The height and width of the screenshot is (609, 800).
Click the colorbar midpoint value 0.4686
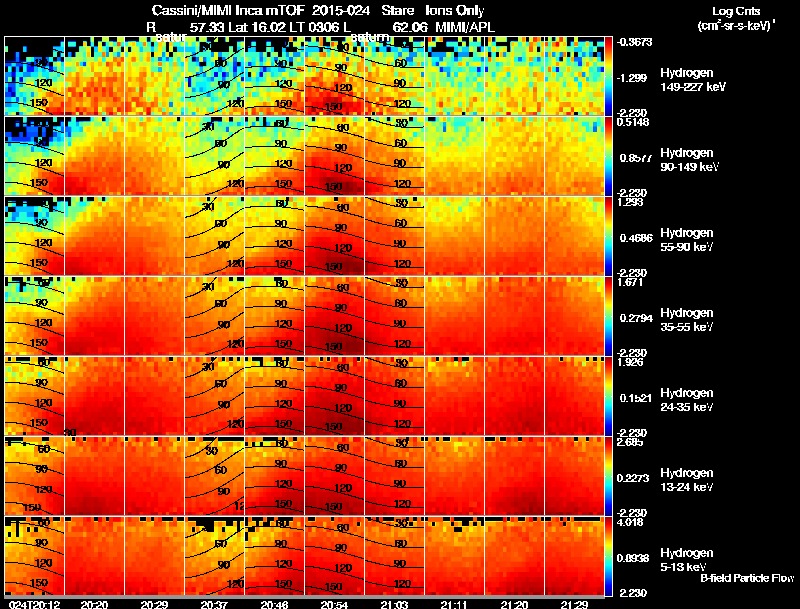[636, 238]
